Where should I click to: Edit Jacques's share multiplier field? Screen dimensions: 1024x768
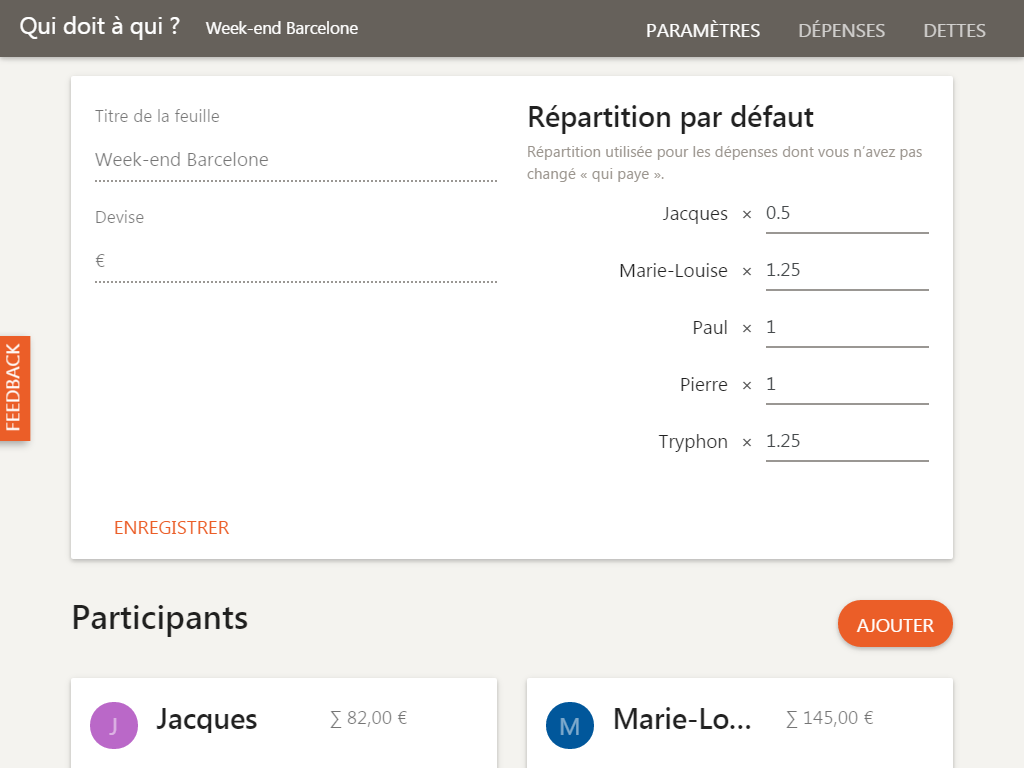(x=847, y=214)
